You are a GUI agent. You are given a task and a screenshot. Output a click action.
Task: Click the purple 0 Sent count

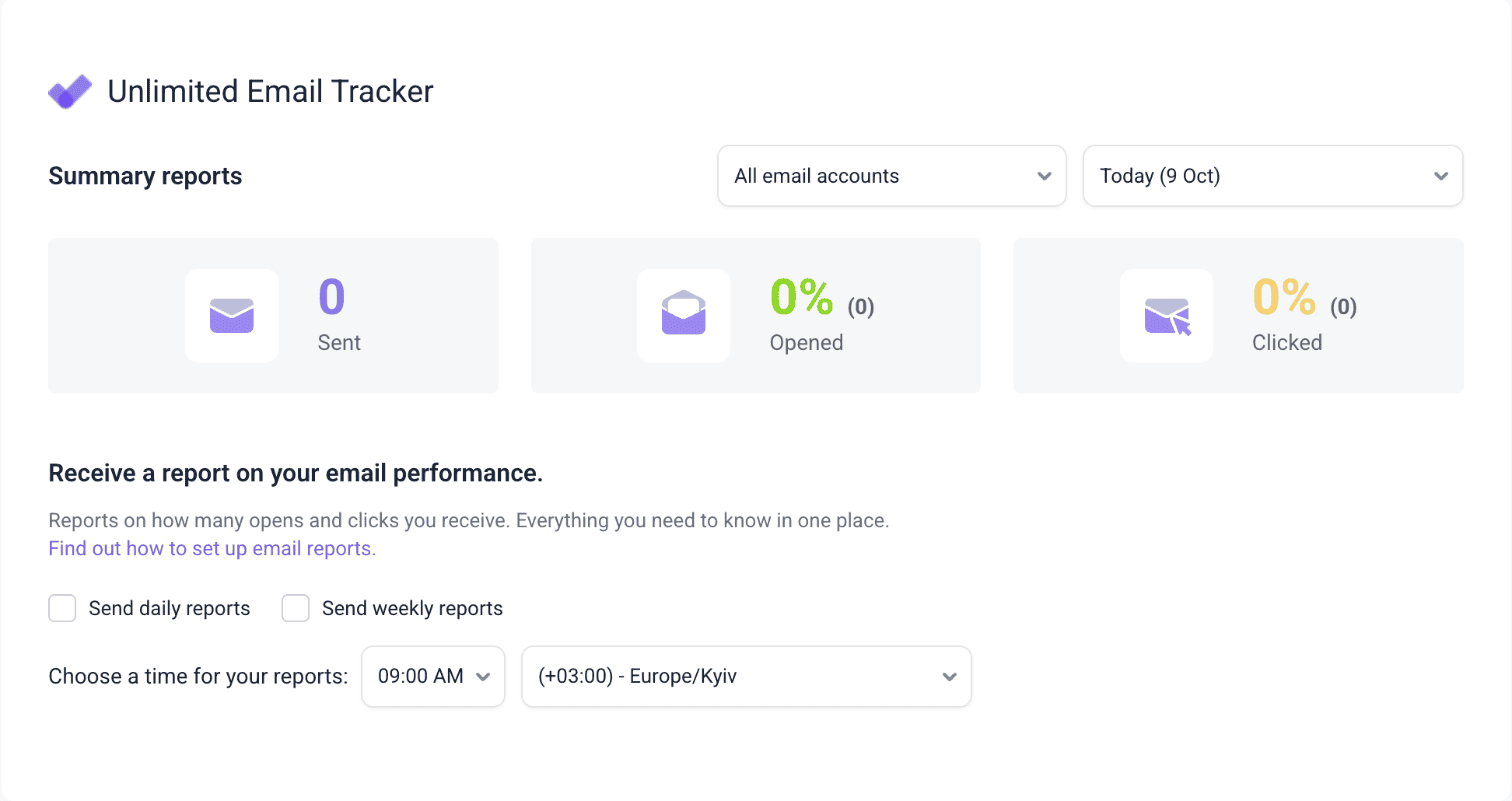pyautogui.click(x=332, y=296)
